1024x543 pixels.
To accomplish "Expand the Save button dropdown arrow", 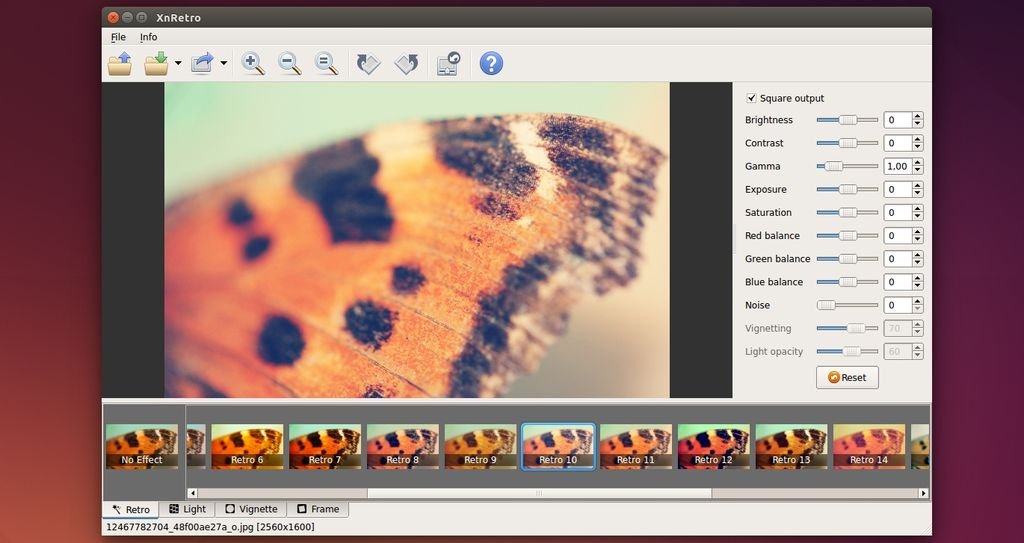I will point(178,64).
